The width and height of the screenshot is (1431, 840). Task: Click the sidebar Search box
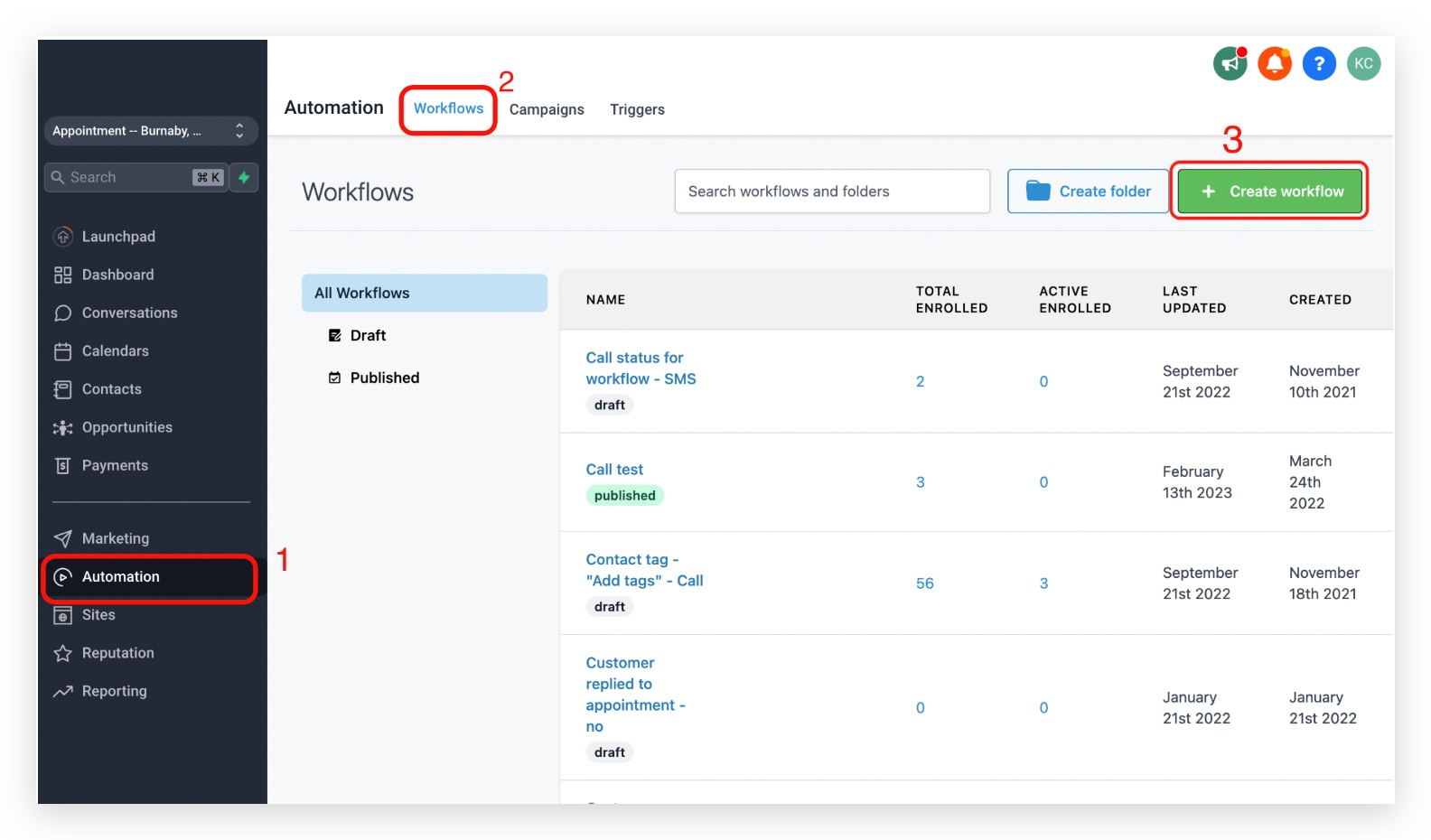tap(136, 177)
